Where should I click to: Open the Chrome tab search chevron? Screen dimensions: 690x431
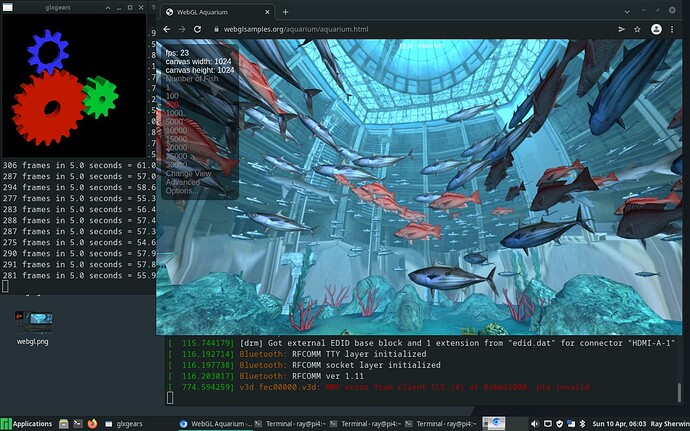(x=627, y=11)
